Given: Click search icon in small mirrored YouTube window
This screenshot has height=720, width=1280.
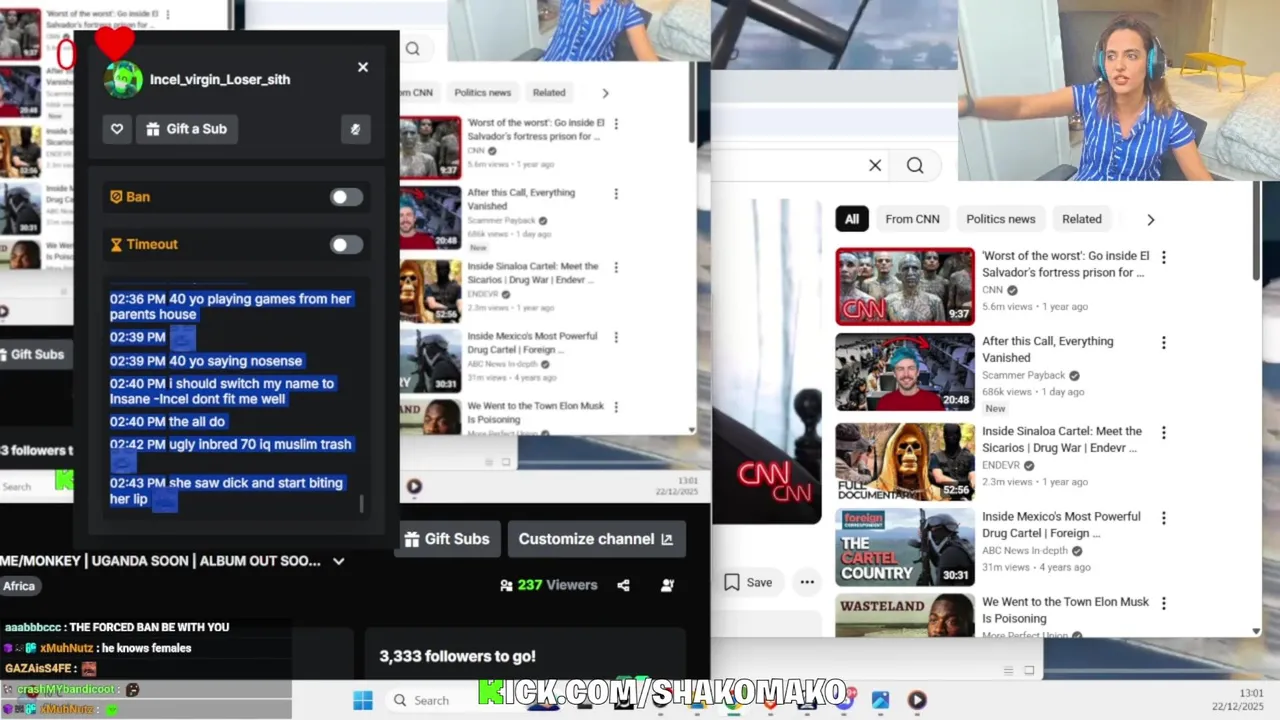Looking at the screenshot, I should [x=412, y=48].
